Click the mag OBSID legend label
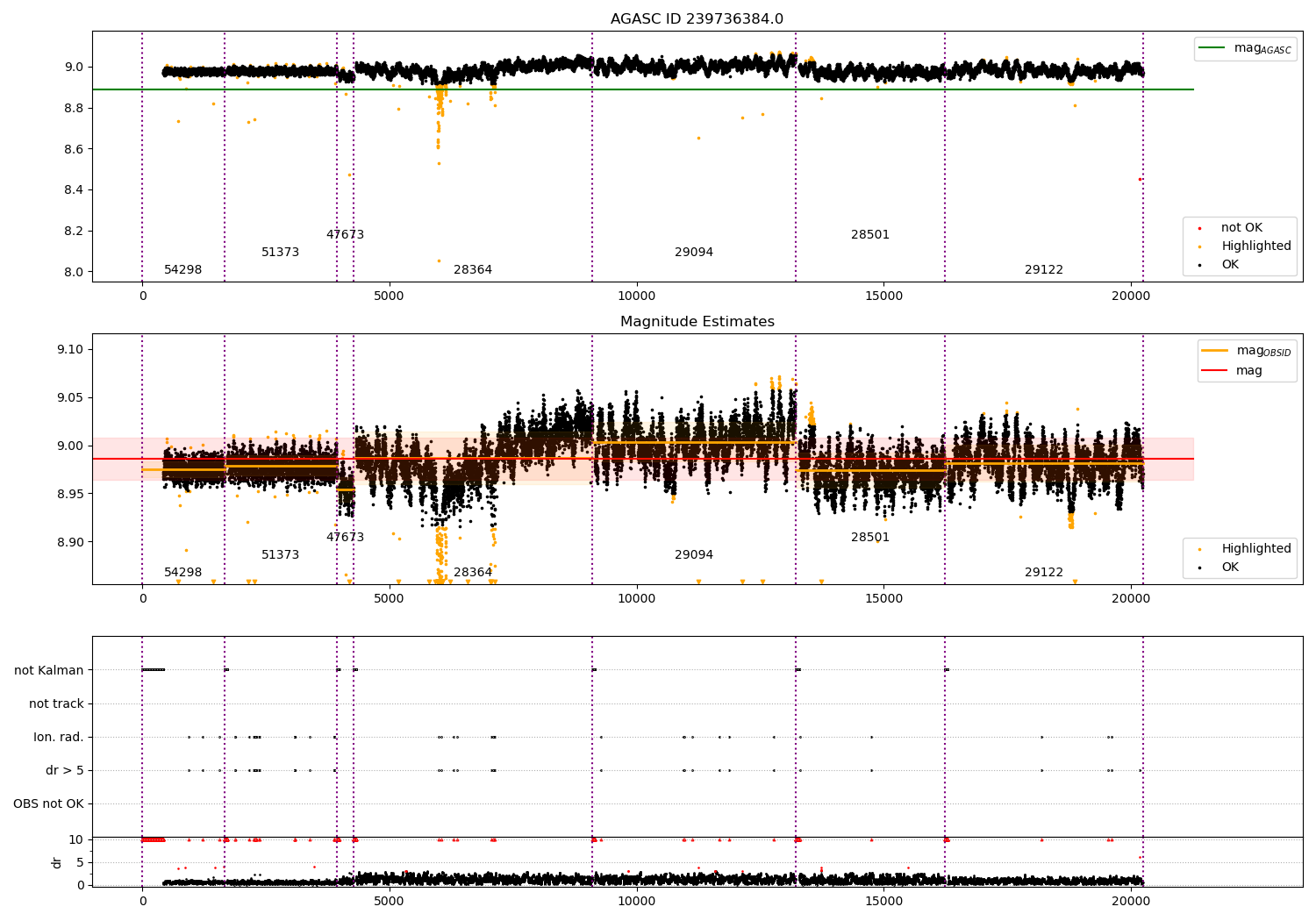The height and width of the screenshot is (921, 1316). click(x=1264, y=351)
